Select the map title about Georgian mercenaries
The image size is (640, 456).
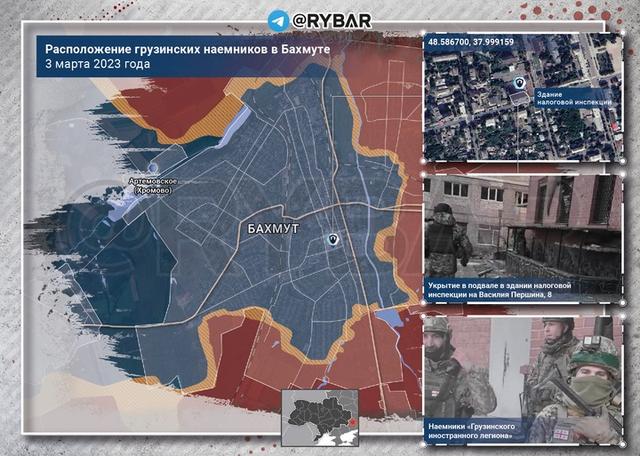coord(187,49)
